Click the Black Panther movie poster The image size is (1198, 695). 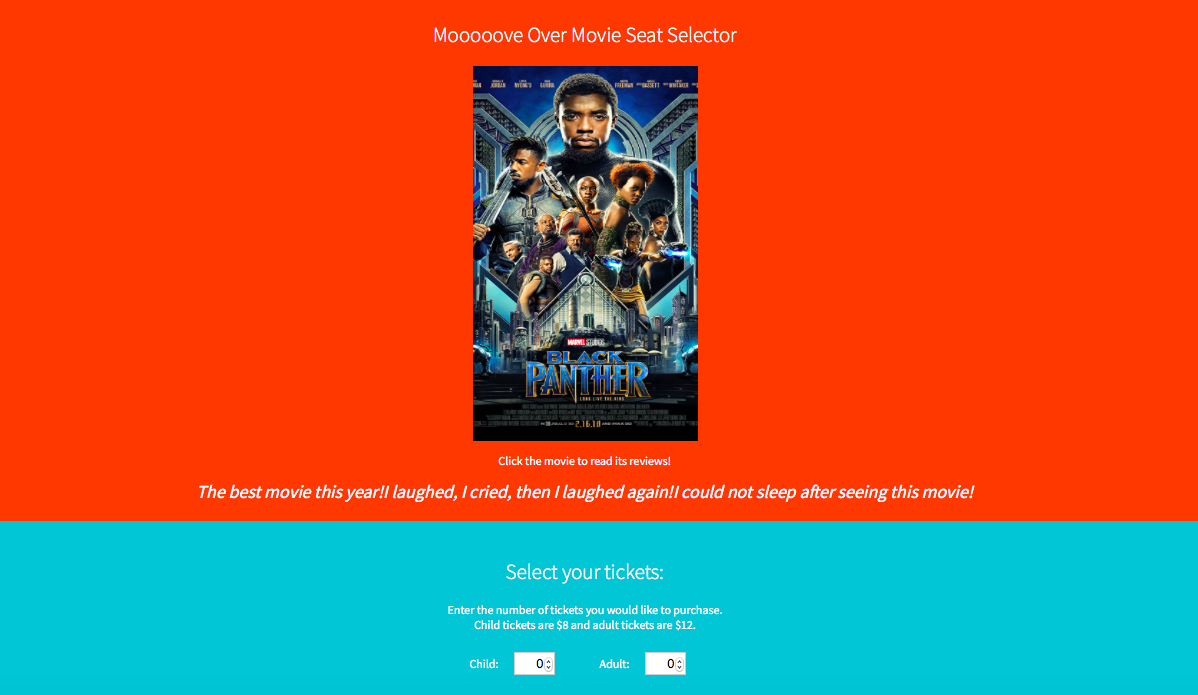coord(585,253)
